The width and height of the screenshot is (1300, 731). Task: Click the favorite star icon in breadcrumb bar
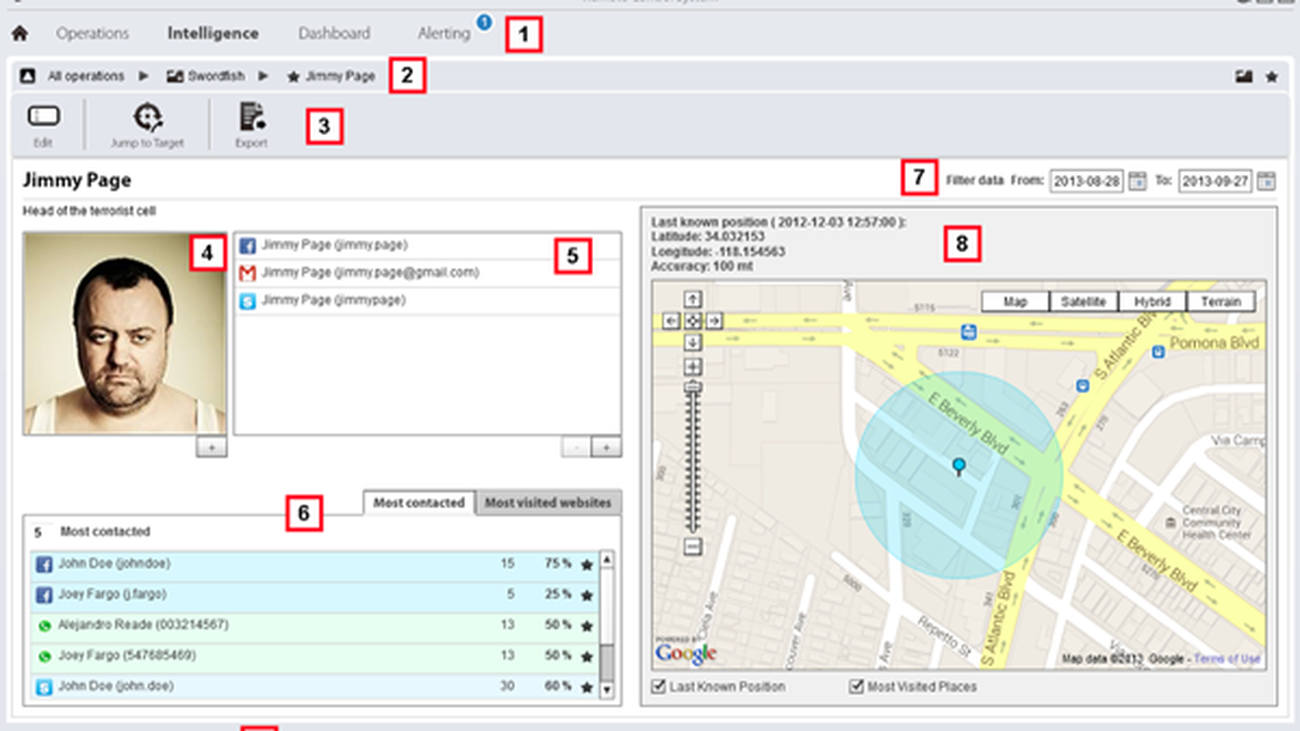point(1271,76)
